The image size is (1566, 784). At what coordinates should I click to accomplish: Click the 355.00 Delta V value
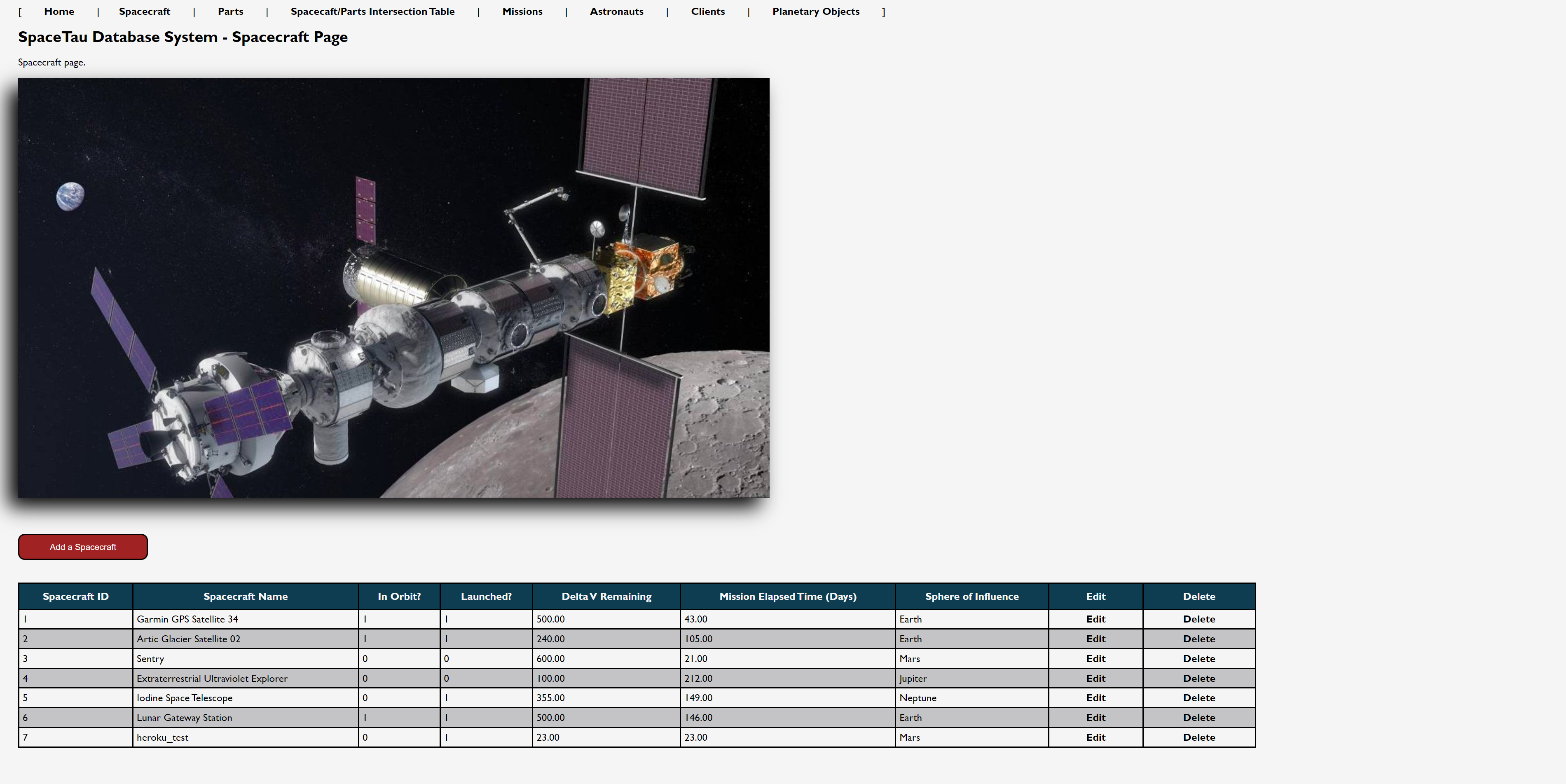(x=606, y=698)
